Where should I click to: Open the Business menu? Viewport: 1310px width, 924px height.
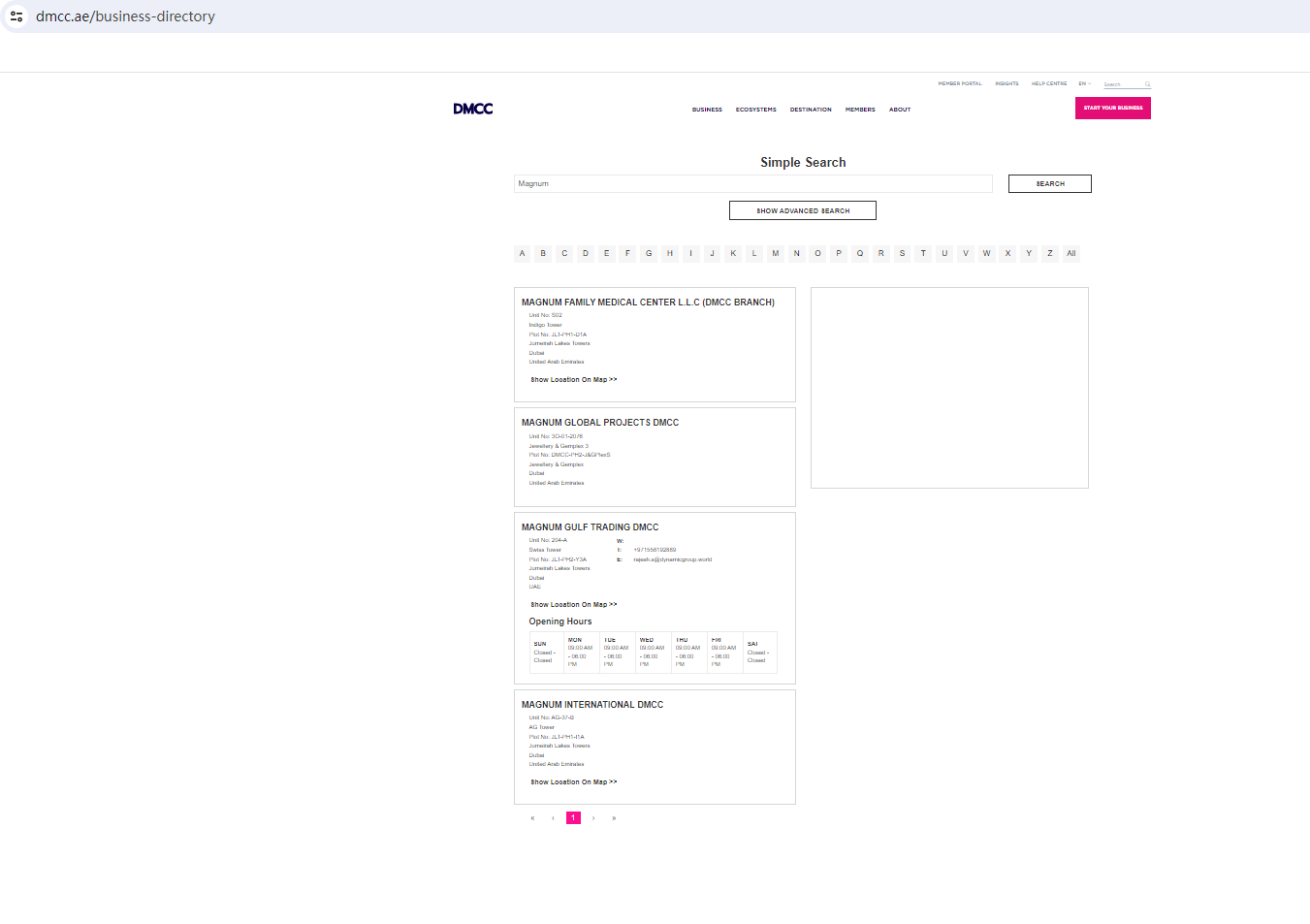click(x=707, y=110)
